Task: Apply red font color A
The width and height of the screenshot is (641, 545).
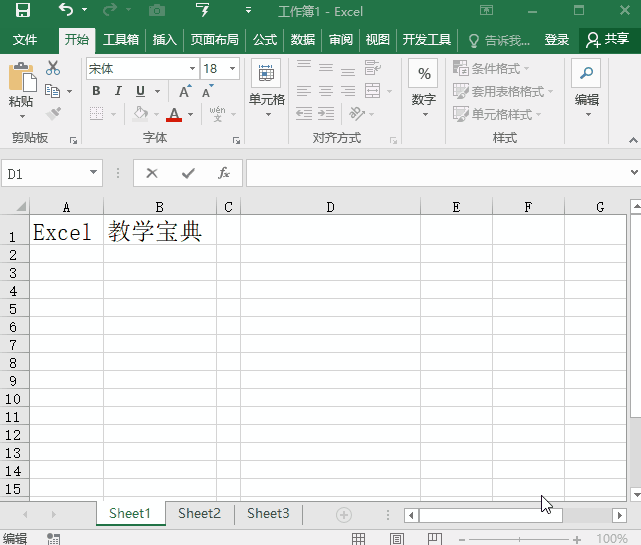Action: (174, 114)
